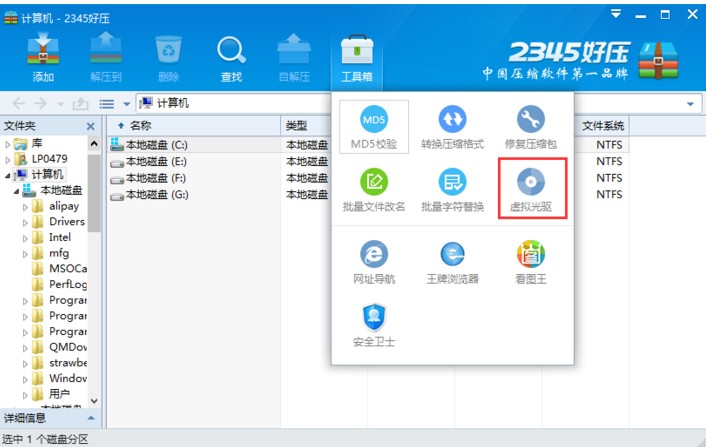The width and height of the screenshot is (706, 447).
Task: Click the folder tree scrollbar thumb
Action: [94, 194]
